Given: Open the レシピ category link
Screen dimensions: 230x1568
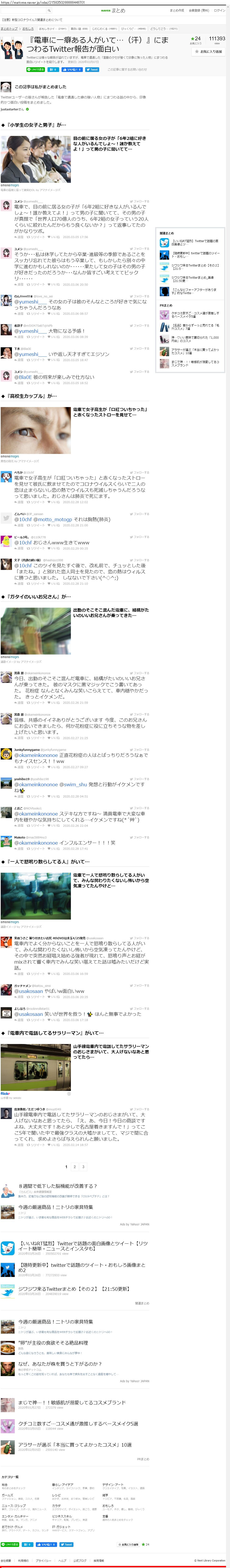Looking at the screenshot, I should tap(56, 1495).
